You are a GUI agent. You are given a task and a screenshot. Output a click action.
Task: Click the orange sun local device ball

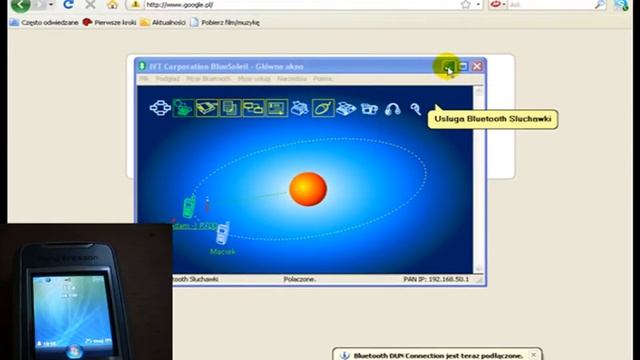pos(308,189)
